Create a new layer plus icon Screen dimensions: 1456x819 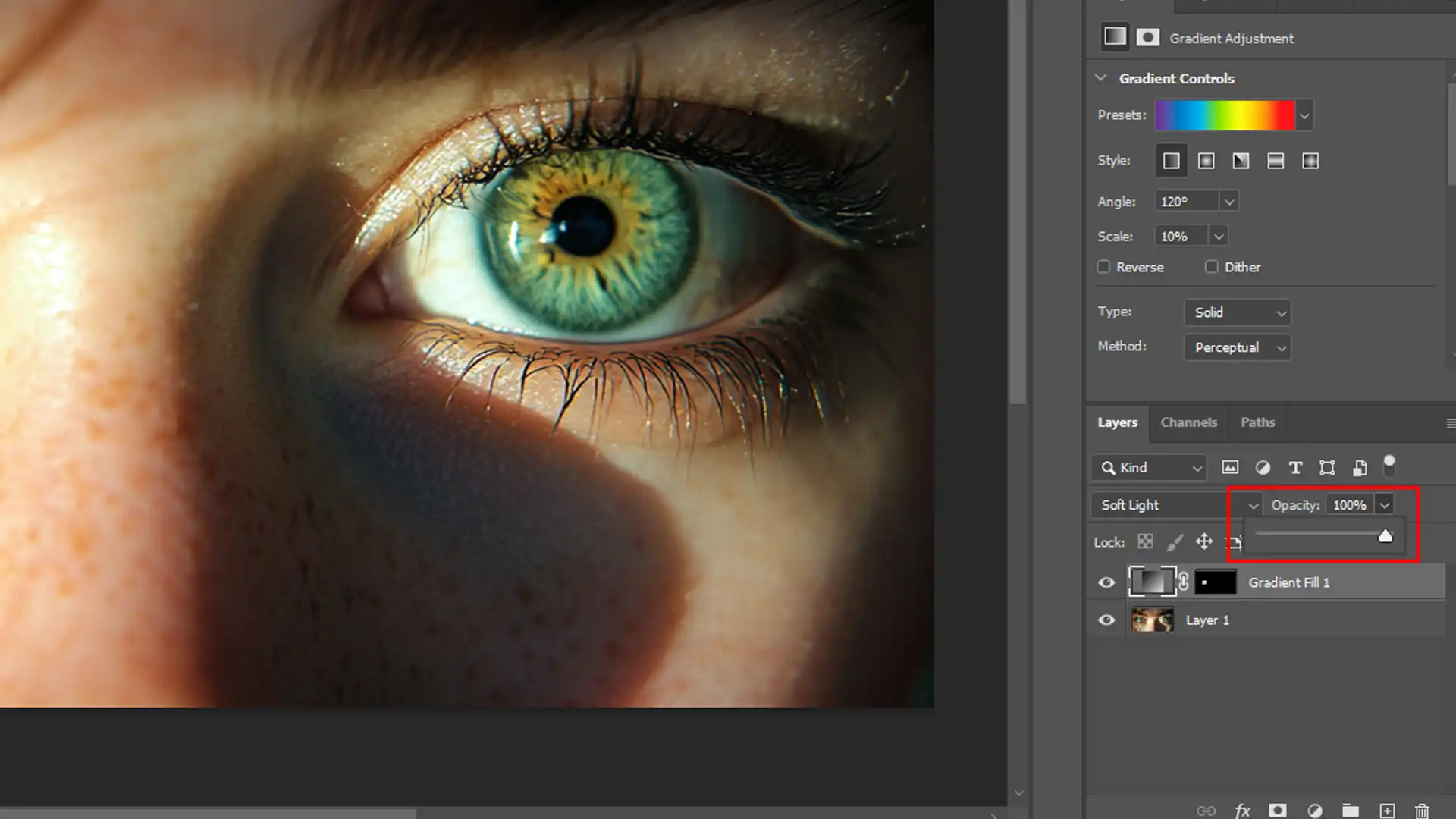click(x=1387, y=811)
